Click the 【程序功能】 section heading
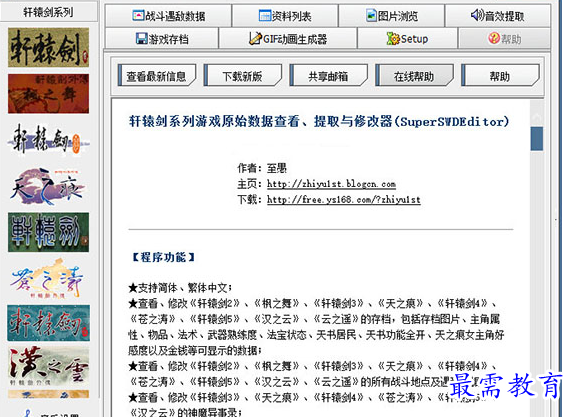 point(163,257)
